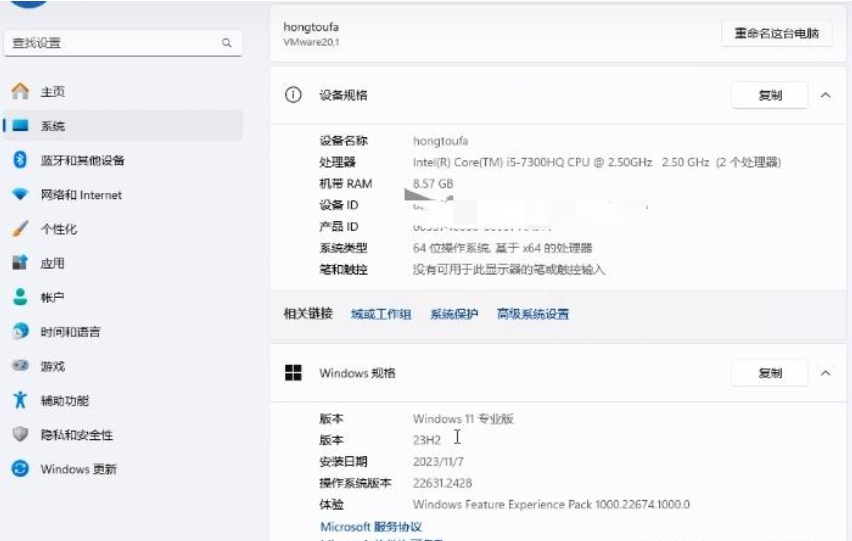Click the Home (主页) house icon
The width and height of the screenshot is (852, 541).
coord(20,91)
